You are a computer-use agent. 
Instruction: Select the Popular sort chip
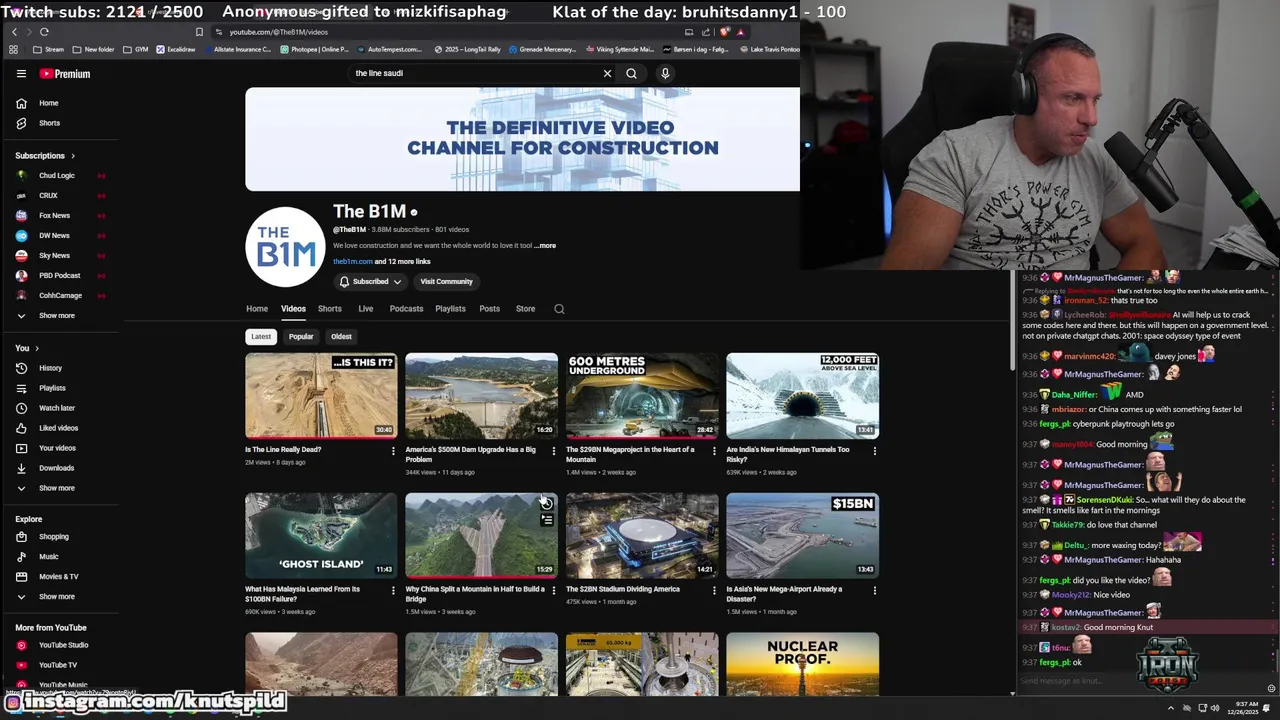[301, 336]
